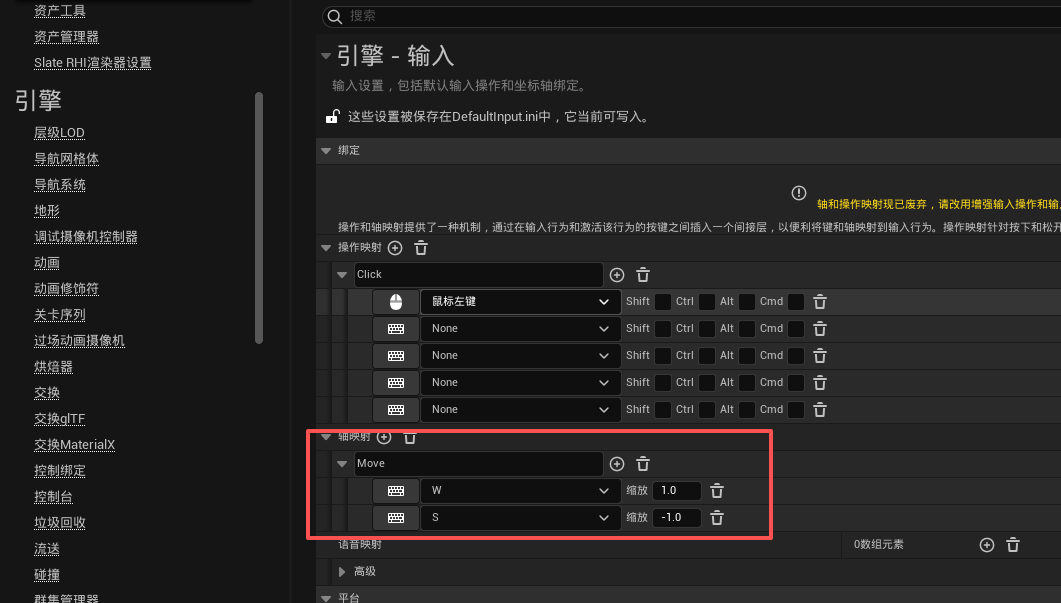Clear all mappings with the 操作映射 trash icon

click(421, 248)
